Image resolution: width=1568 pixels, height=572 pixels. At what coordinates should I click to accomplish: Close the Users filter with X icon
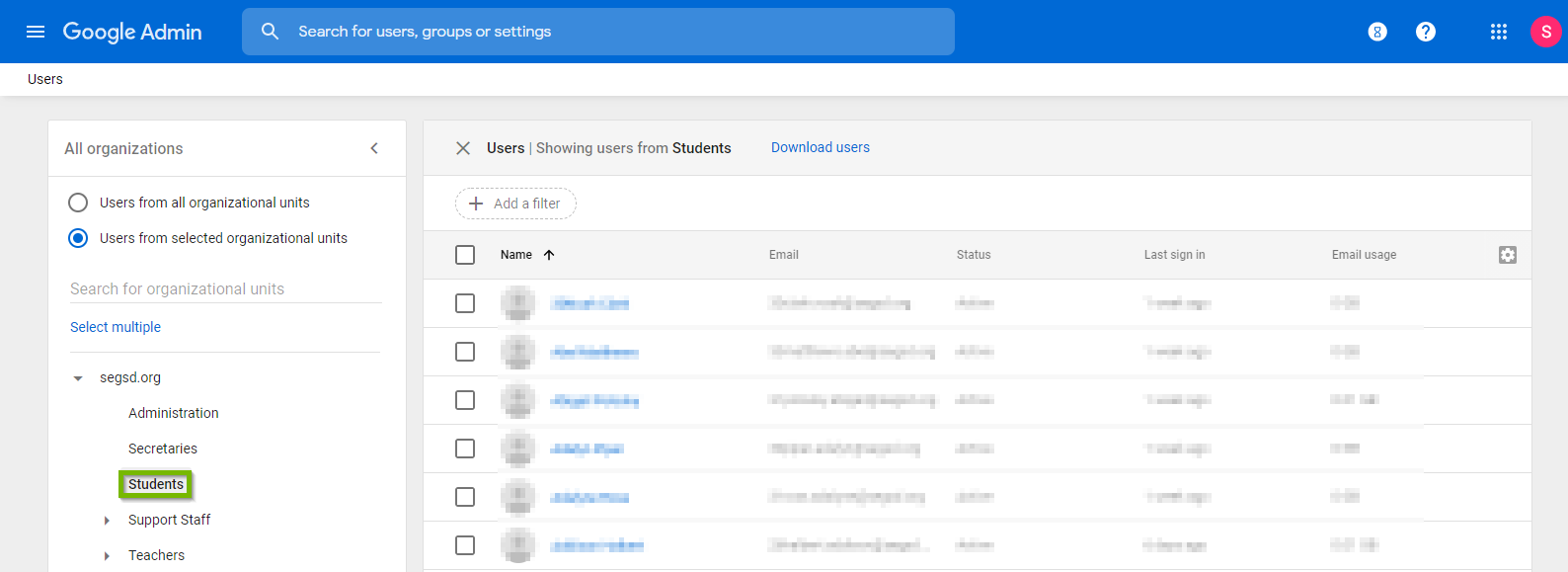(463, 148)
